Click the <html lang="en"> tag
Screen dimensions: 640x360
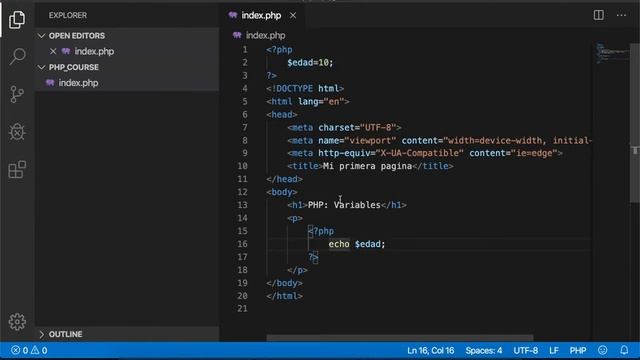tap(308, 102)
